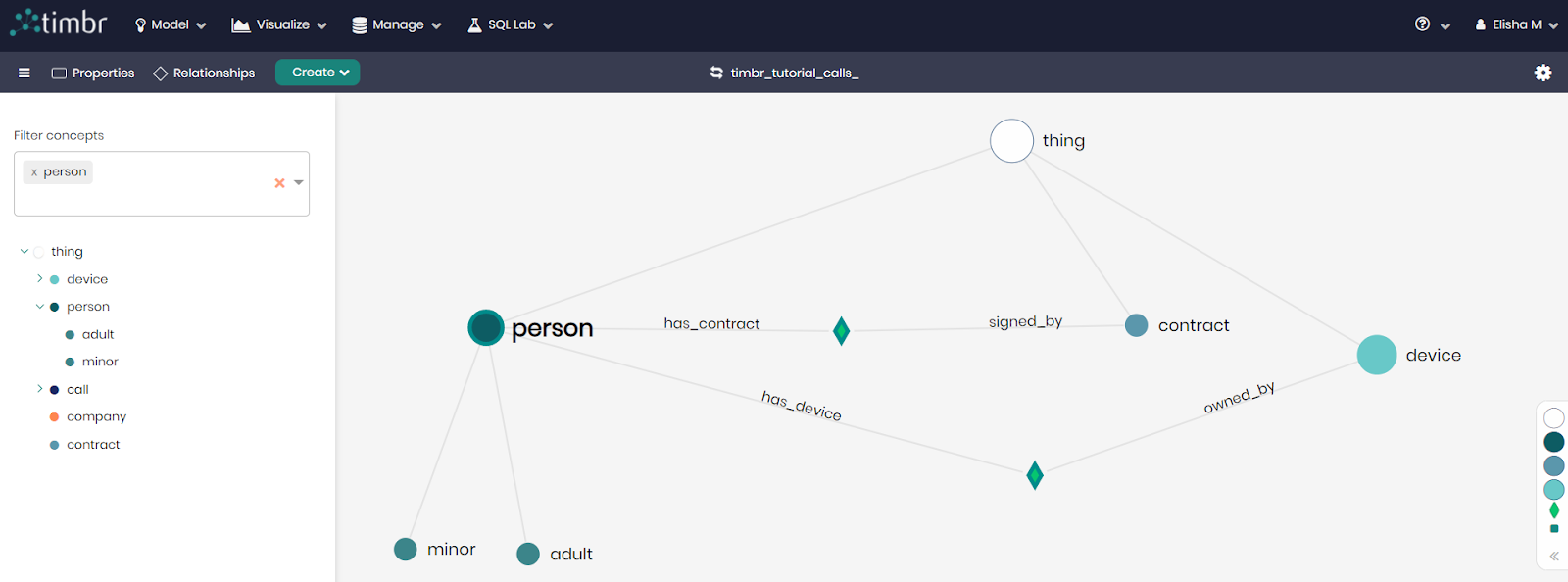This screenshot has height=582, width=1568.
Task: Open the SQL Lab menu
Action: (x=511, y=24)
